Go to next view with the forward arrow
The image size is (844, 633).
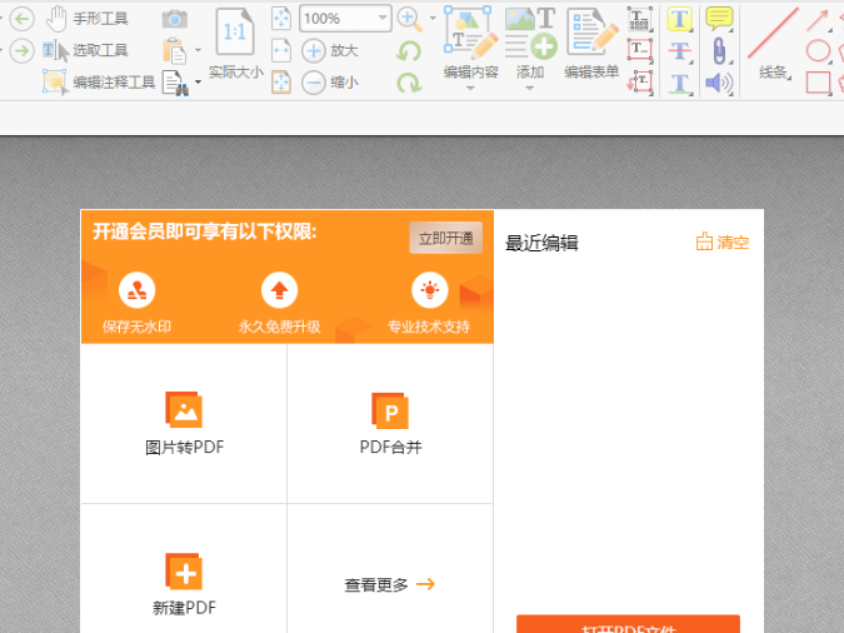(x=22, y=51)
